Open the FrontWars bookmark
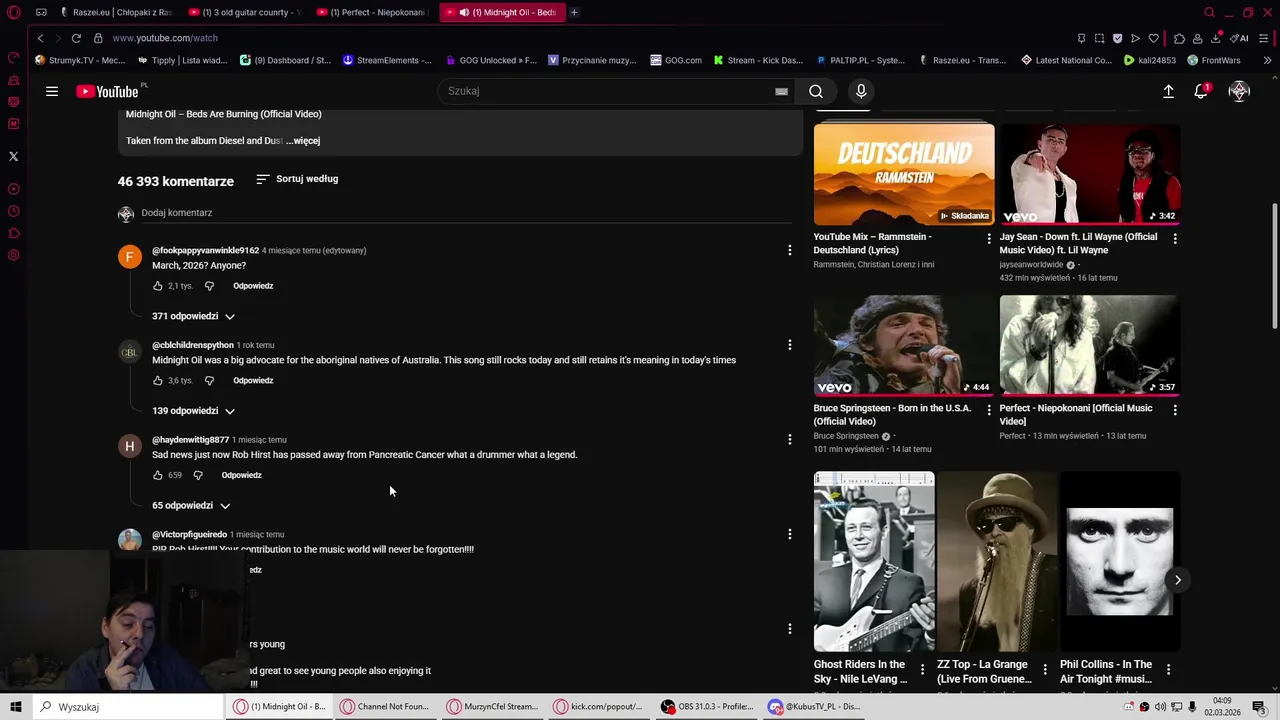The image size is (1280, 720). click(x=1213, y=60)
